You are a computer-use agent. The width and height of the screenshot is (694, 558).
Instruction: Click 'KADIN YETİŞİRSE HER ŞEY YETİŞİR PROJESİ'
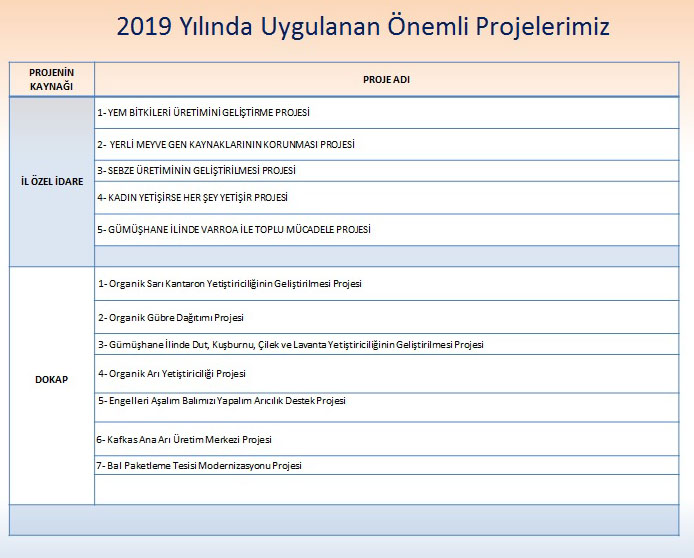tap(386, 198)
